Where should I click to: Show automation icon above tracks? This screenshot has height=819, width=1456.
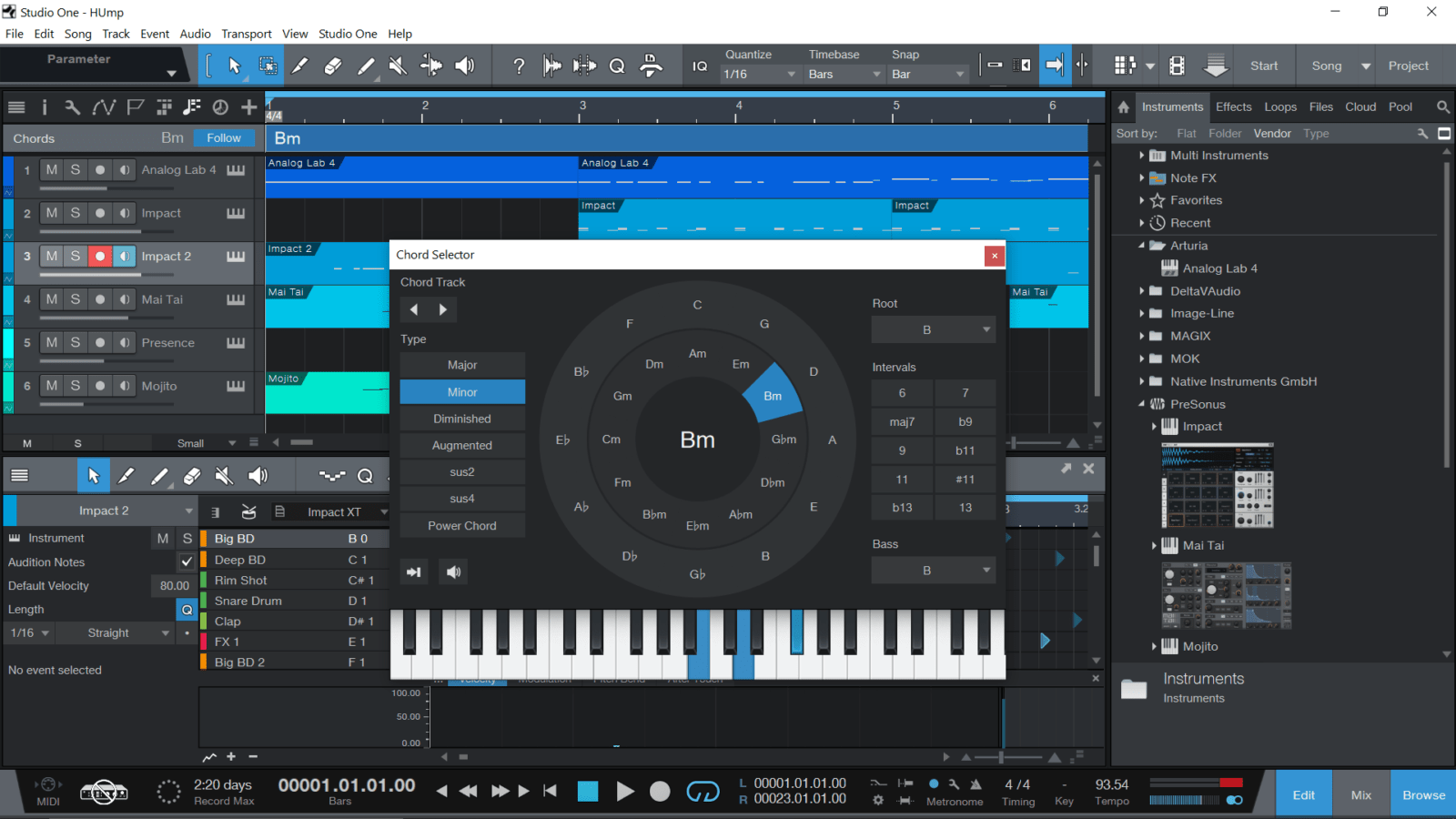[x=103, y=107]
